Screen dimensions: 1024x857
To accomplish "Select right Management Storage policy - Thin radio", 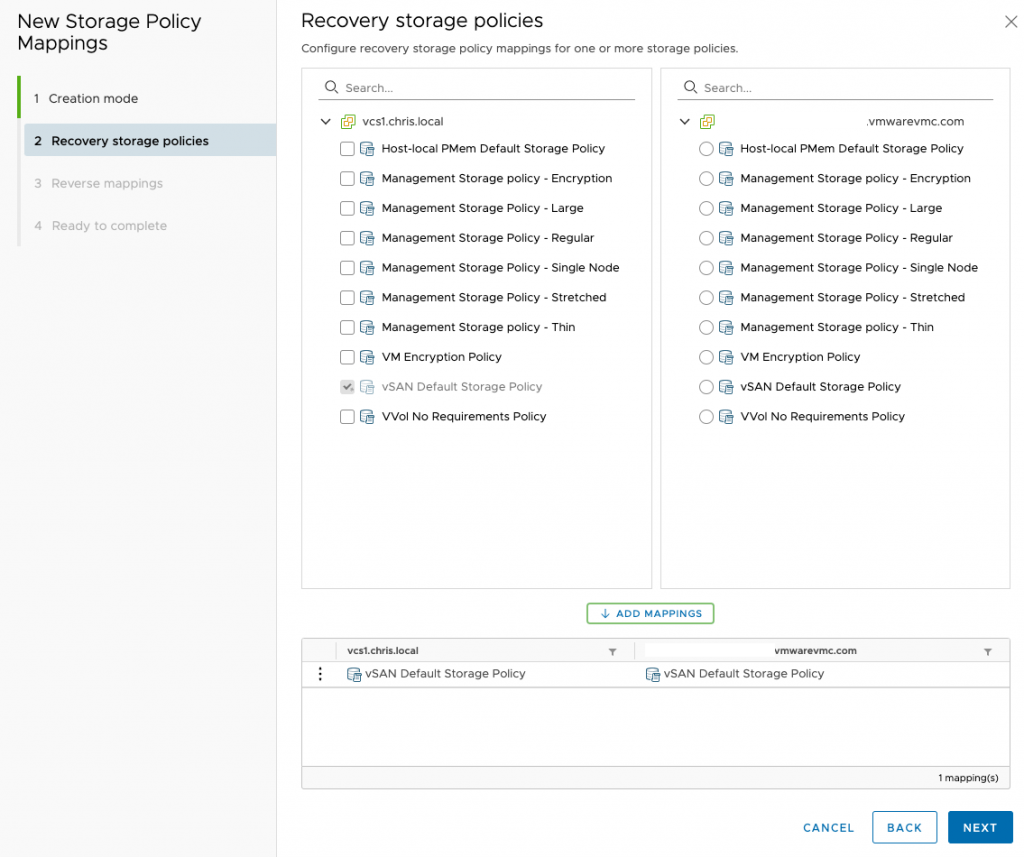I will 706,327.
